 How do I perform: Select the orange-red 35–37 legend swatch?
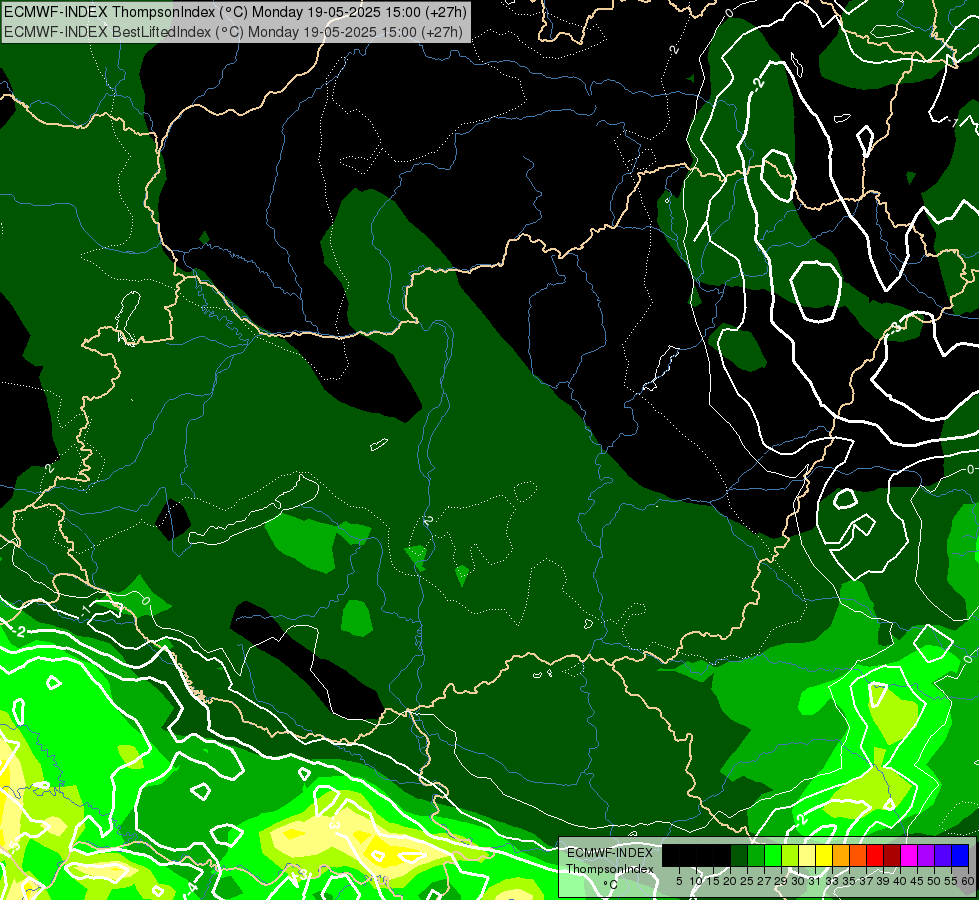click(858, 855)
